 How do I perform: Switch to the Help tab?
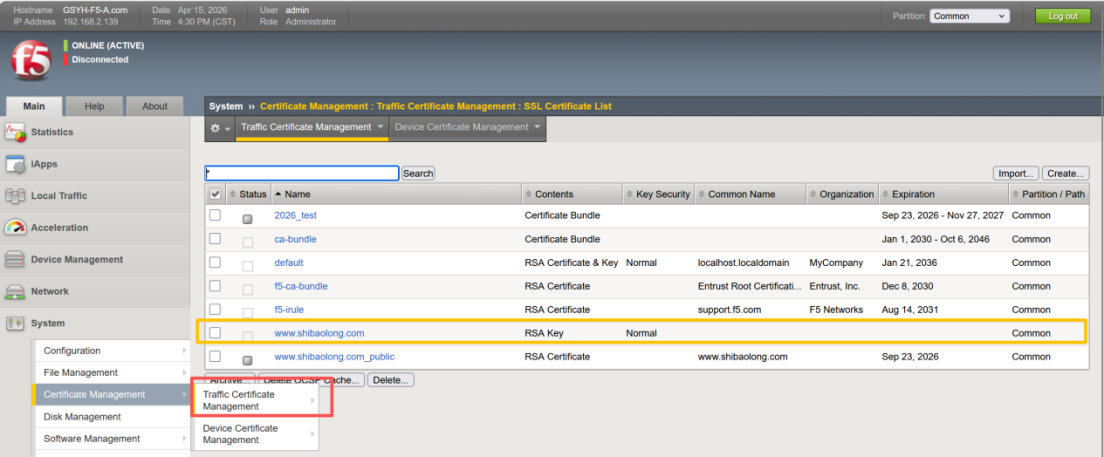coord(94,106)
